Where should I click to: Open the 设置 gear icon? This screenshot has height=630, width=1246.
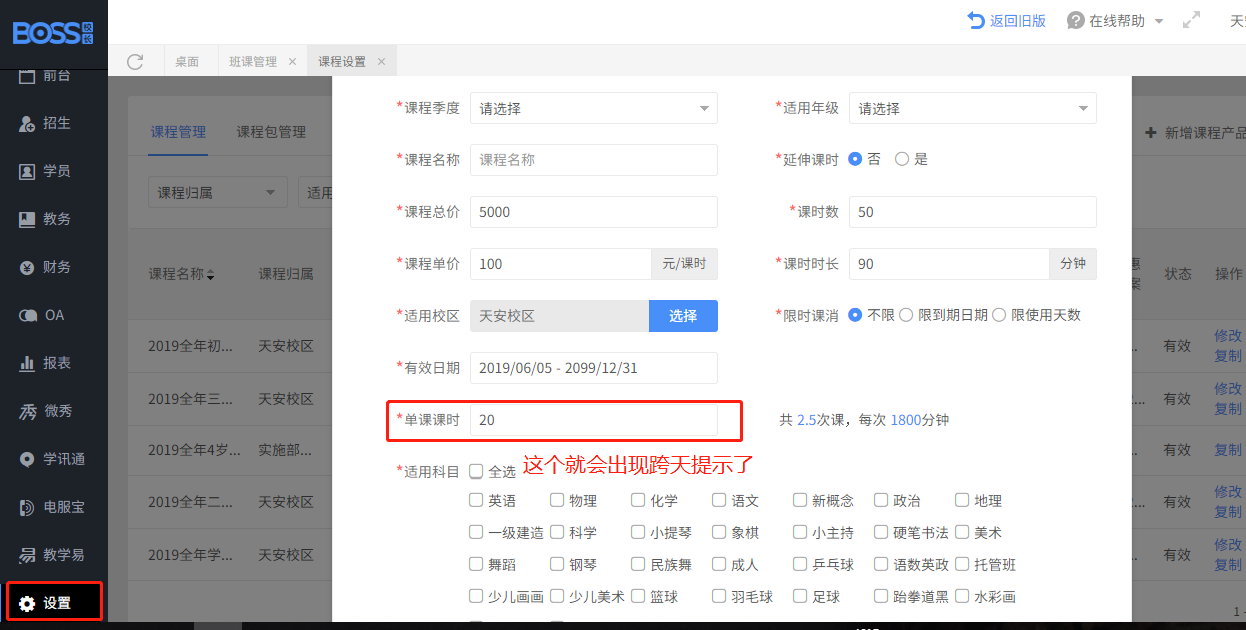(x=27, y=603)
